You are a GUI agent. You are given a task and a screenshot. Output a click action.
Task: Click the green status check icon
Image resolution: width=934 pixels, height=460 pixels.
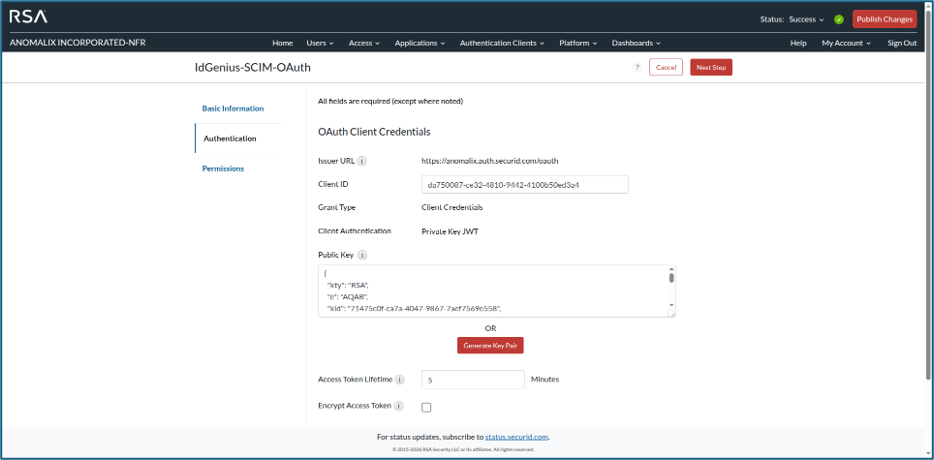click(x=839, y=19)
